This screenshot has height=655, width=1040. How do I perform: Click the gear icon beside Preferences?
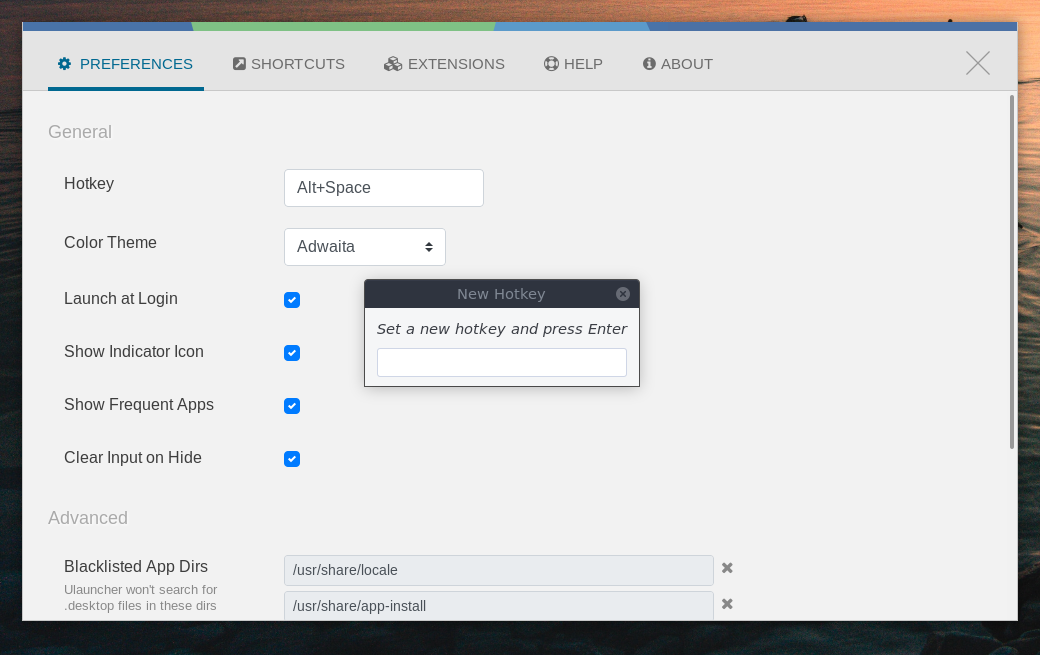64,63
